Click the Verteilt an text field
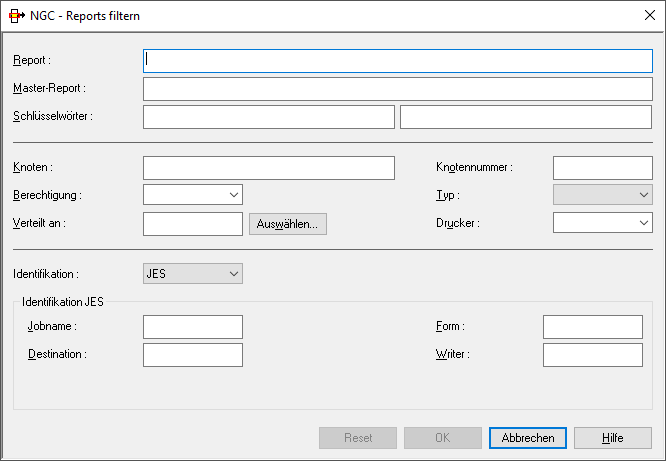Viewport: 666px width, 461px height. (193, 224)
